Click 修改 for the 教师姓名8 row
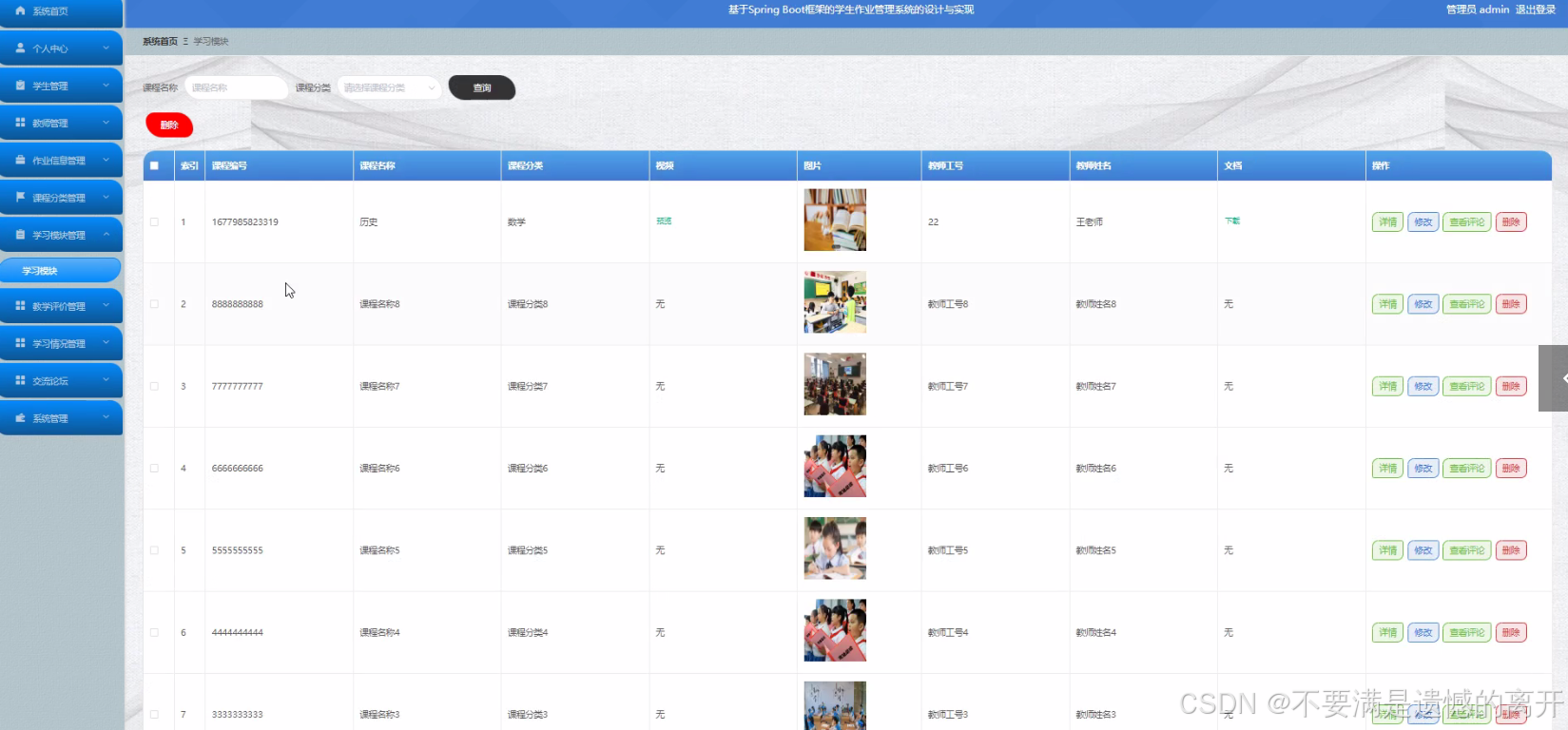1568x730 pixels. click(1423, 304)
